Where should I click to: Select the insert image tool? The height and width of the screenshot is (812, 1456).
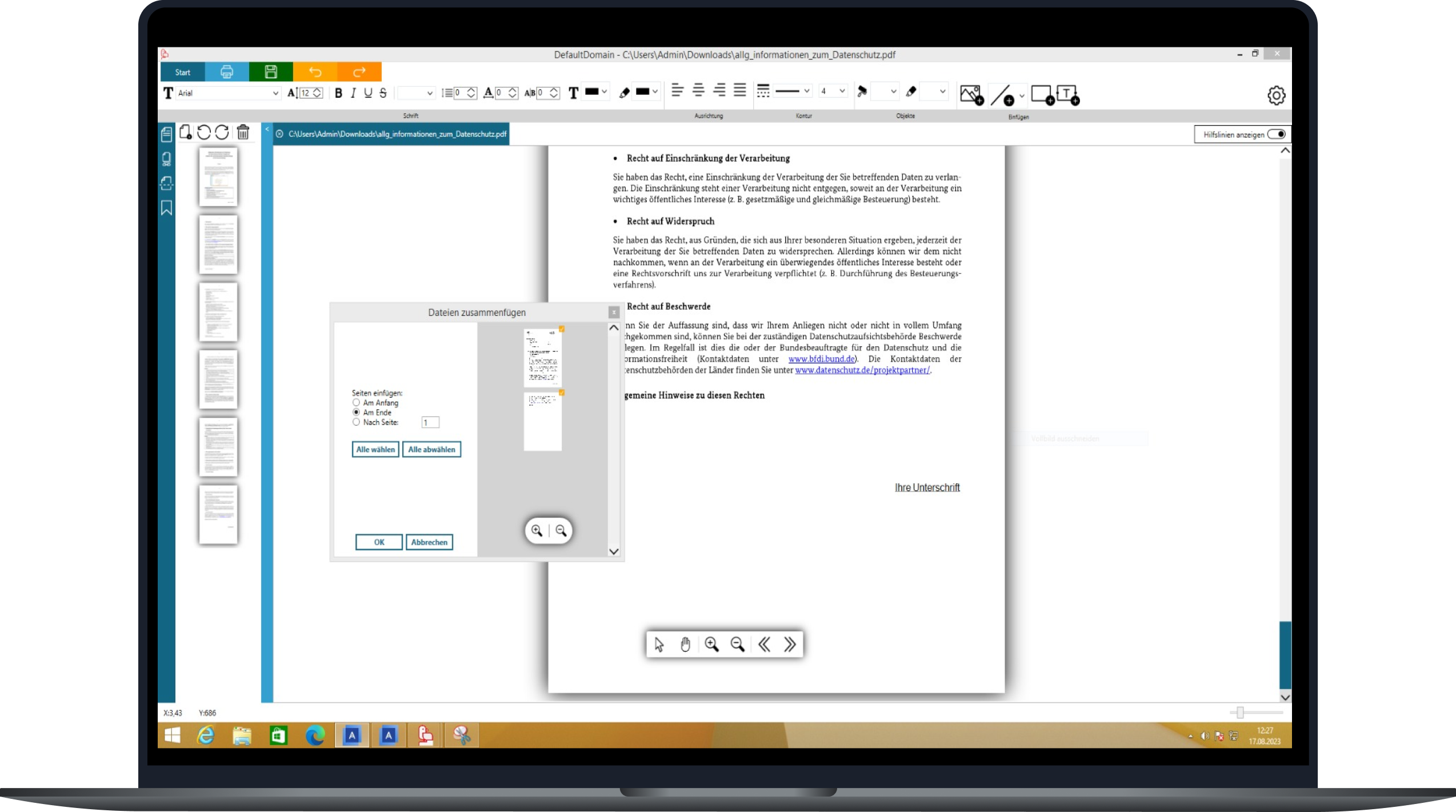971,94
